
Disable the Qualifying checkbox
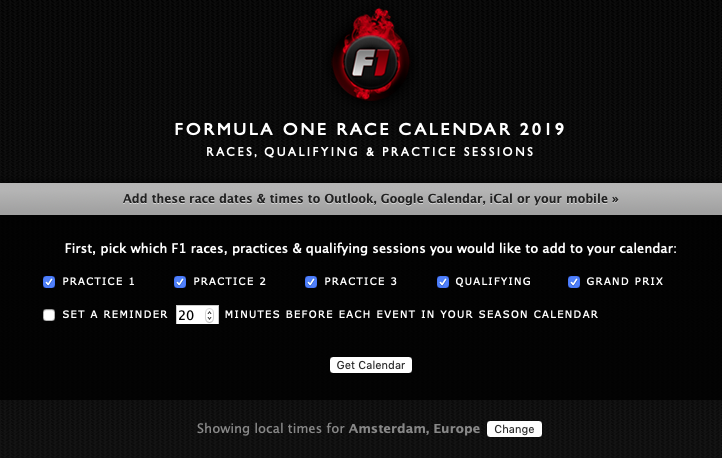443,282
